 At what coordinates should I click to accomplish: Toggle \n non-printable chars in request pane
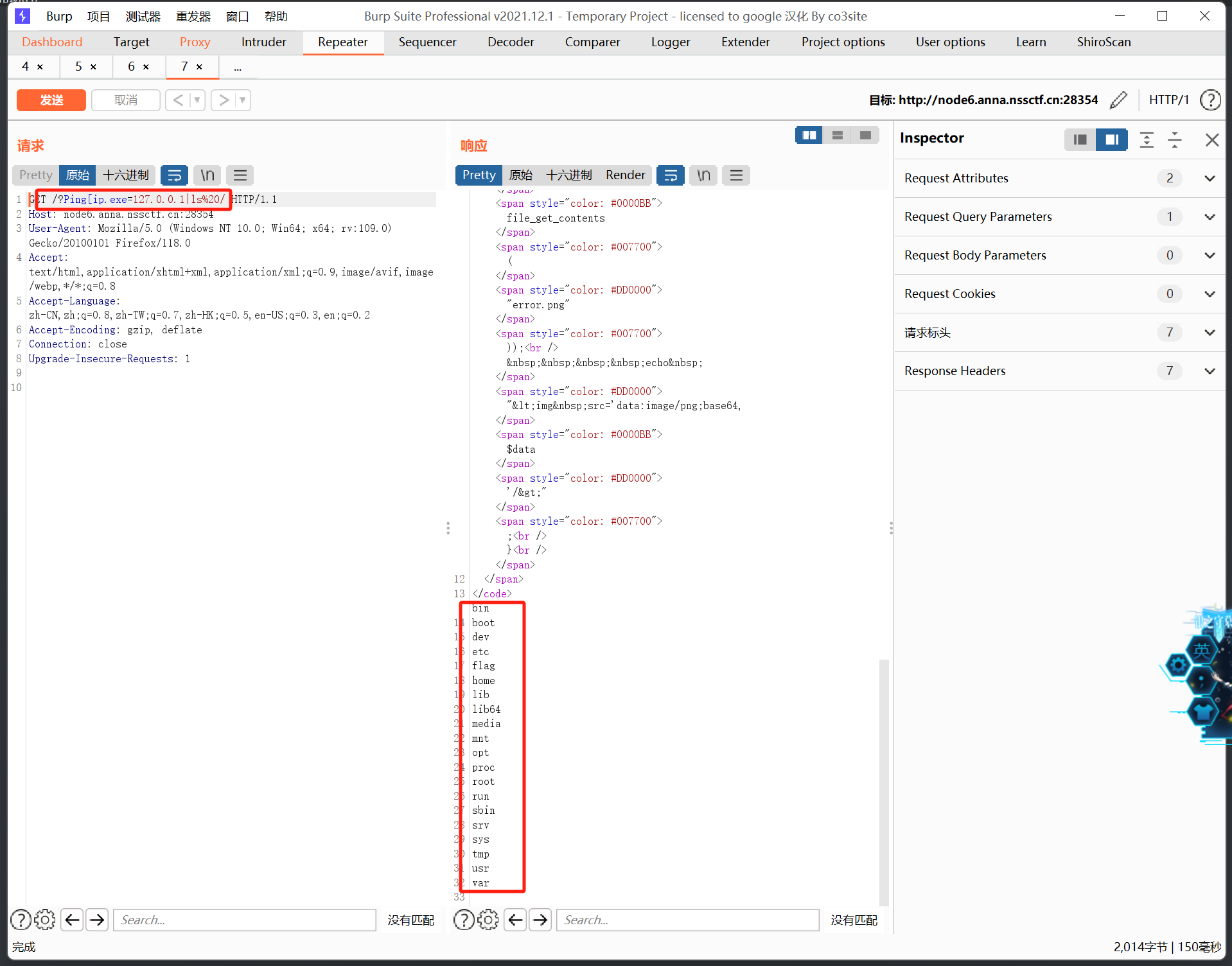(207, 175)
